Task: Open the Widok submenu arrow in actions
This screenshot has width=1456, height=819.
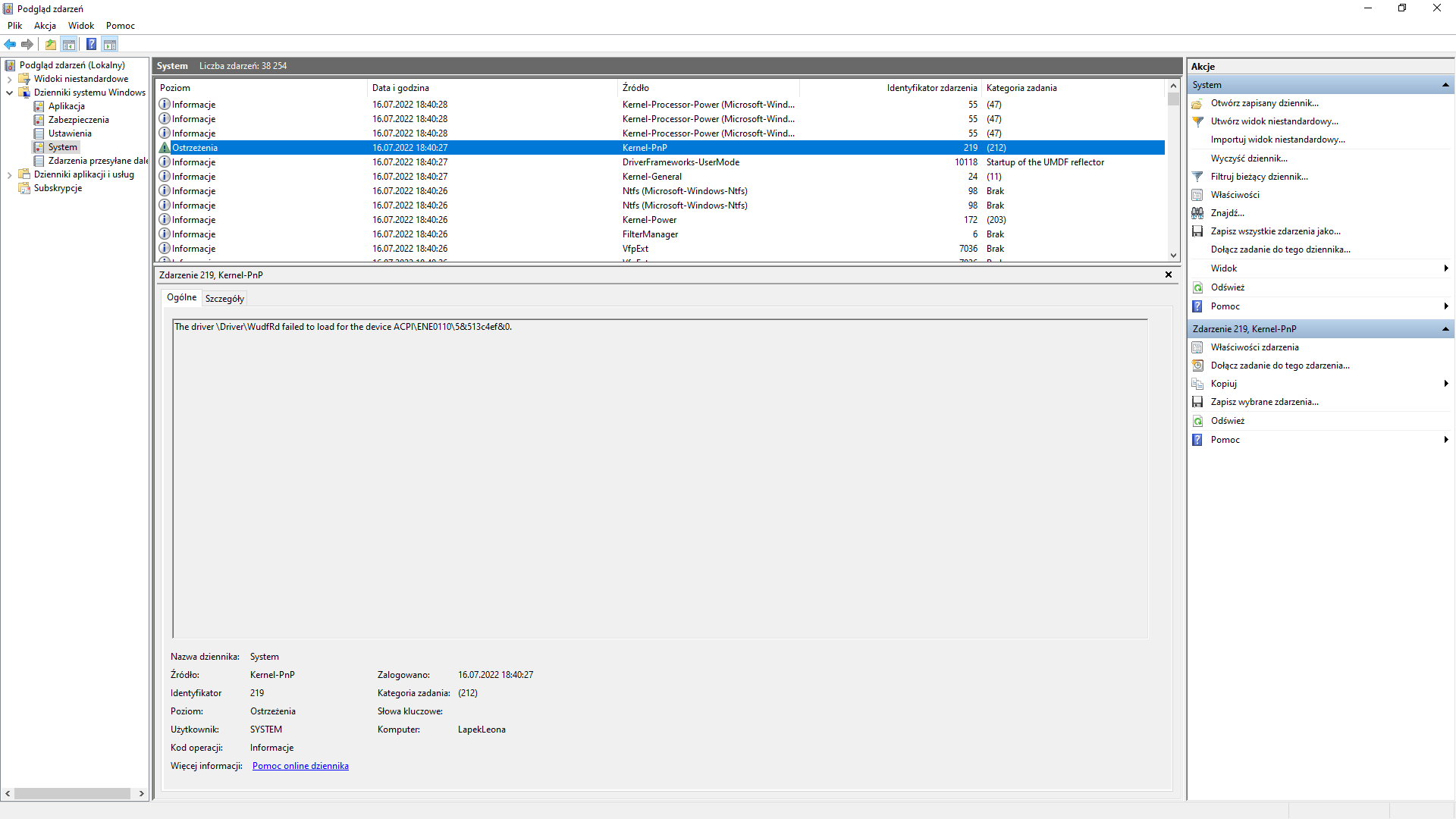Action: coord(1446,268)
